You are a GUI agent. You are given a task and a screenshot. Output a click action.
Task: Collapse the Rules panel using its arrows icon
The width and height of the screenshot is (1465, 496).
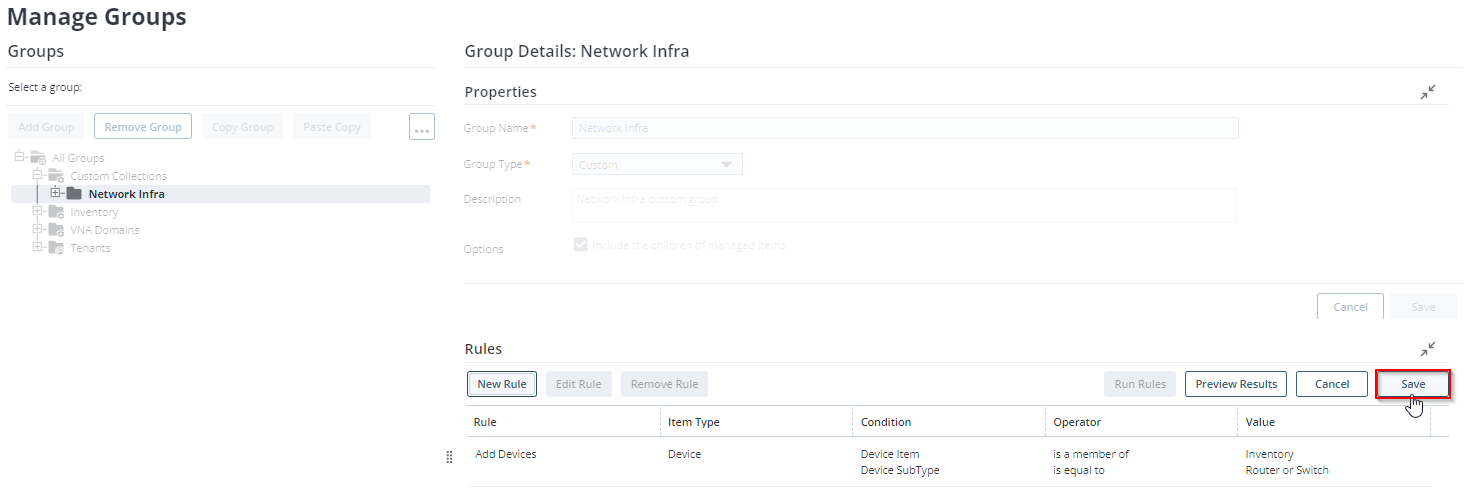pyautogui.click(x=1427, y=349)
